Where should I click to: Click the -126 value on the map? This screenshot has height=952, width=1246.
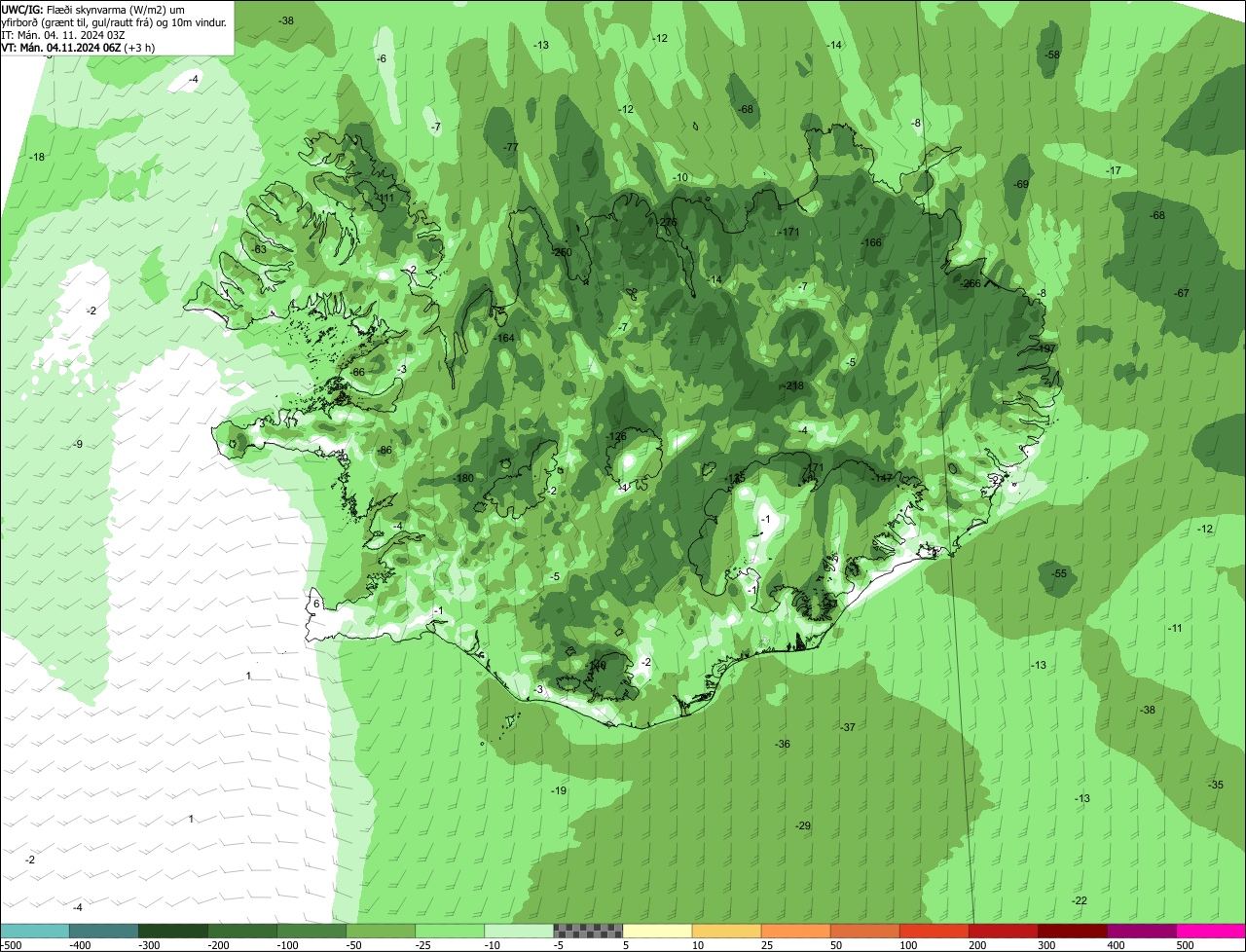coord(616,437)
